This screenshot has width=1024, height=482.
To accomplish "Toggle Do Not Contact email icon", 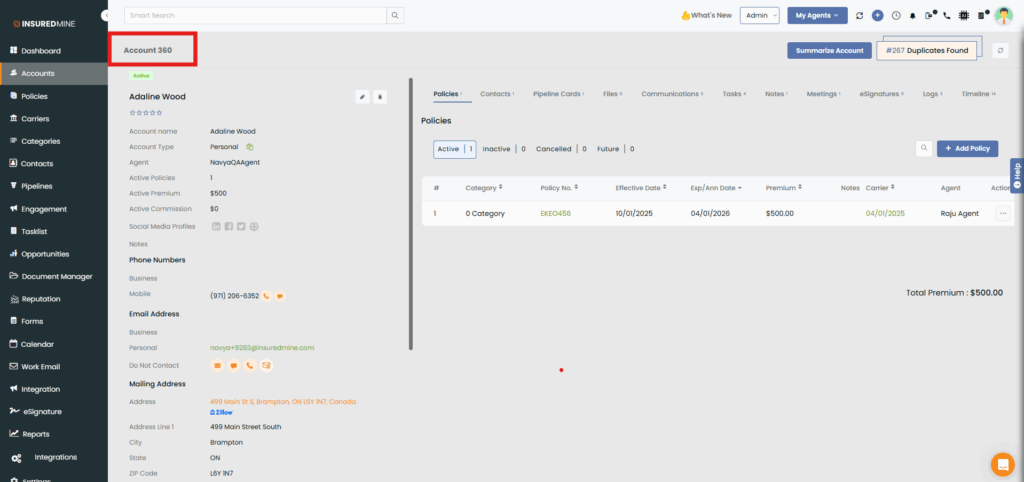I will click(217, 365).
